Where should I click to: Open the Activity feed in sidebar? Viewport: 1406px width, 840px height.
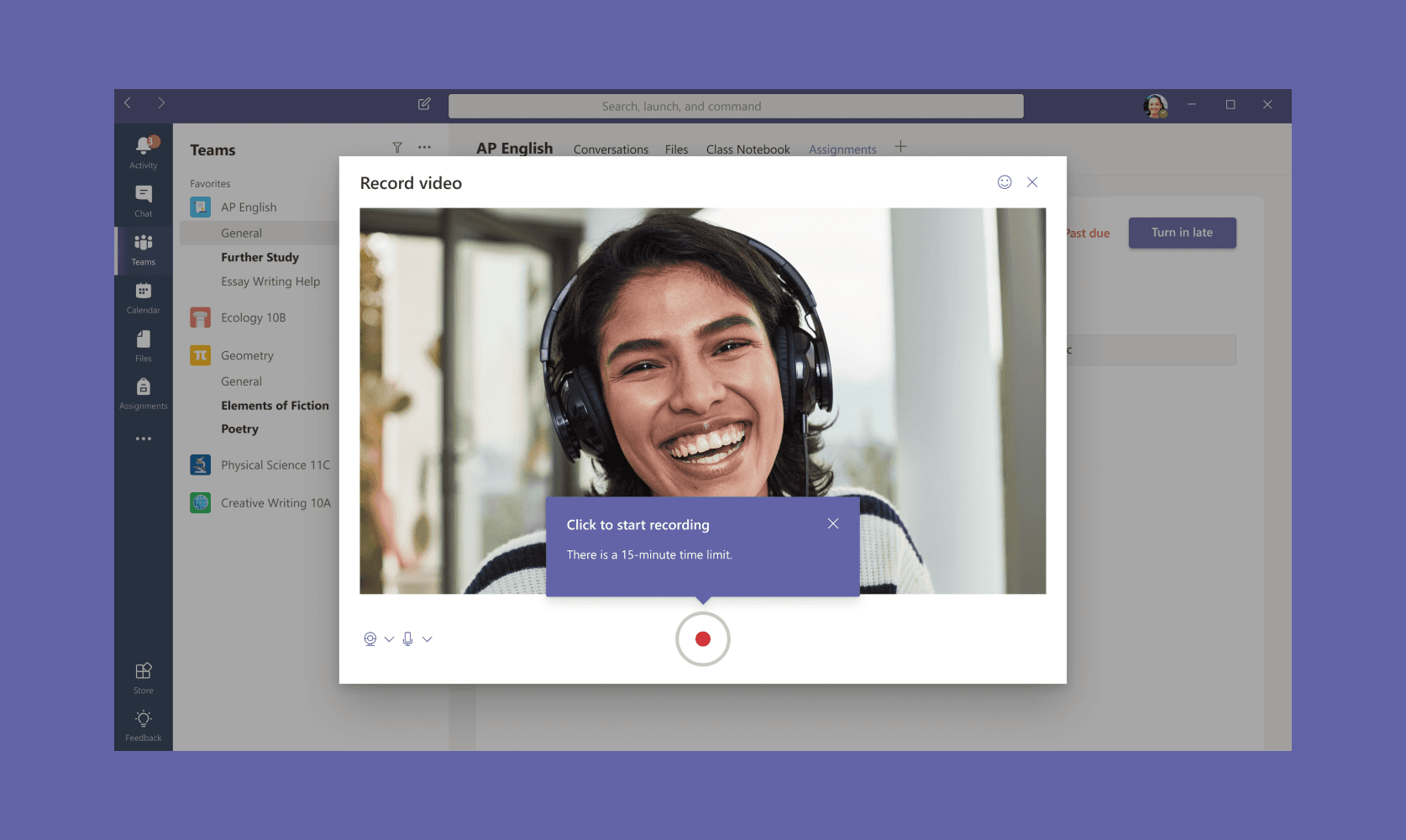tap(144, 151)
